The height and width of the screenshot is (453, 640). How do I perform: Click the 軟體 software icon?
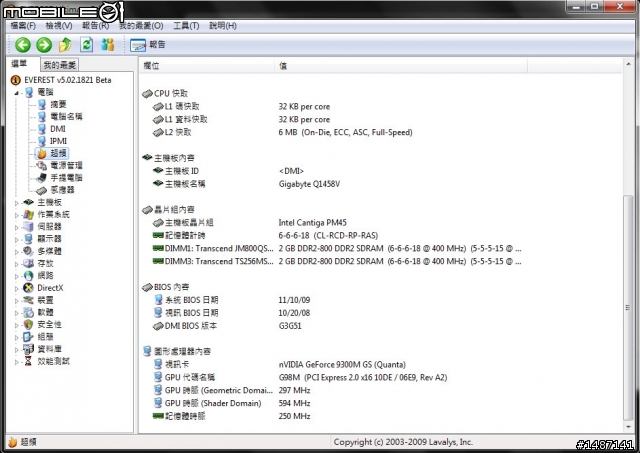pyautogui.click(x=28, y=312)
